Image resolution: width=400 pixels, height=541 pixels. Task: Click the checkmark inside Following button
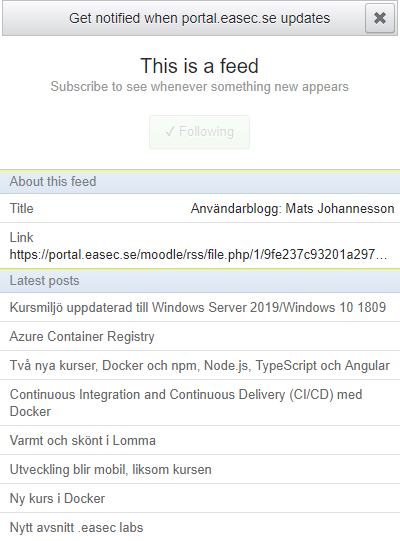click(169, 132)
